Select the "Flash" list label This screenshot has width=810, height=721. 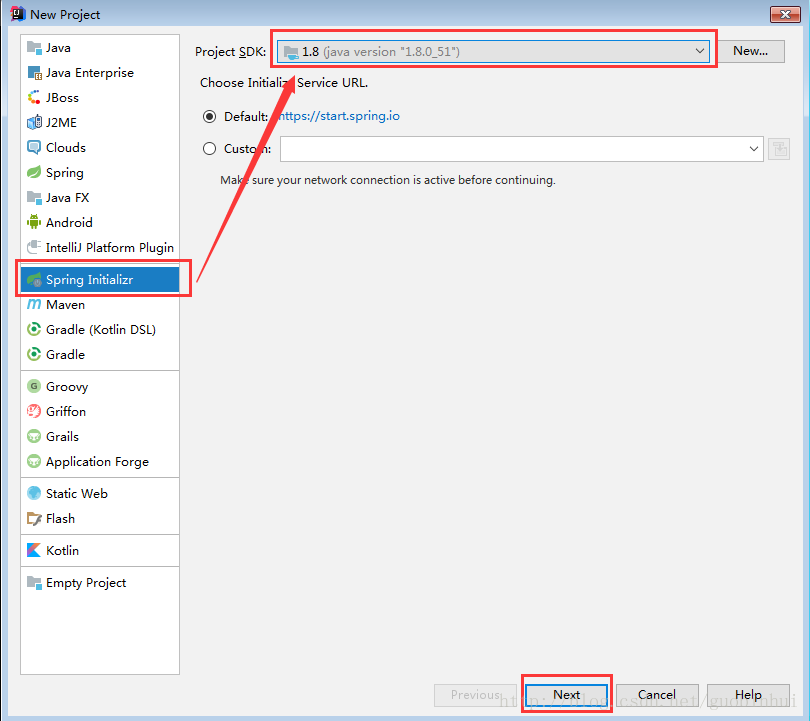point(60,519)
